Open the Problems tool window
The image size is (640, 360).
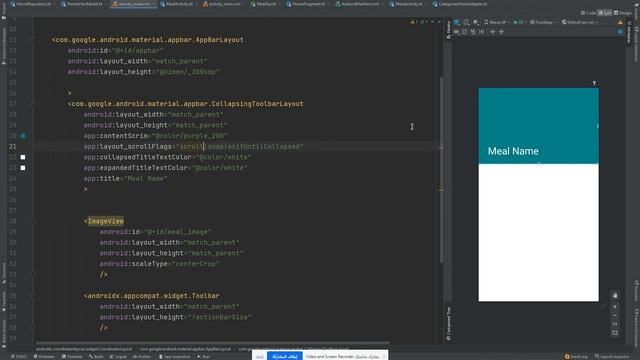[x=44, y=357]
